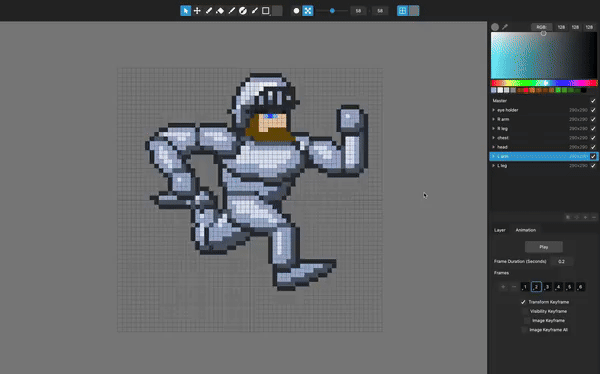Toggle the gray background view button

(x=414, y=11)
